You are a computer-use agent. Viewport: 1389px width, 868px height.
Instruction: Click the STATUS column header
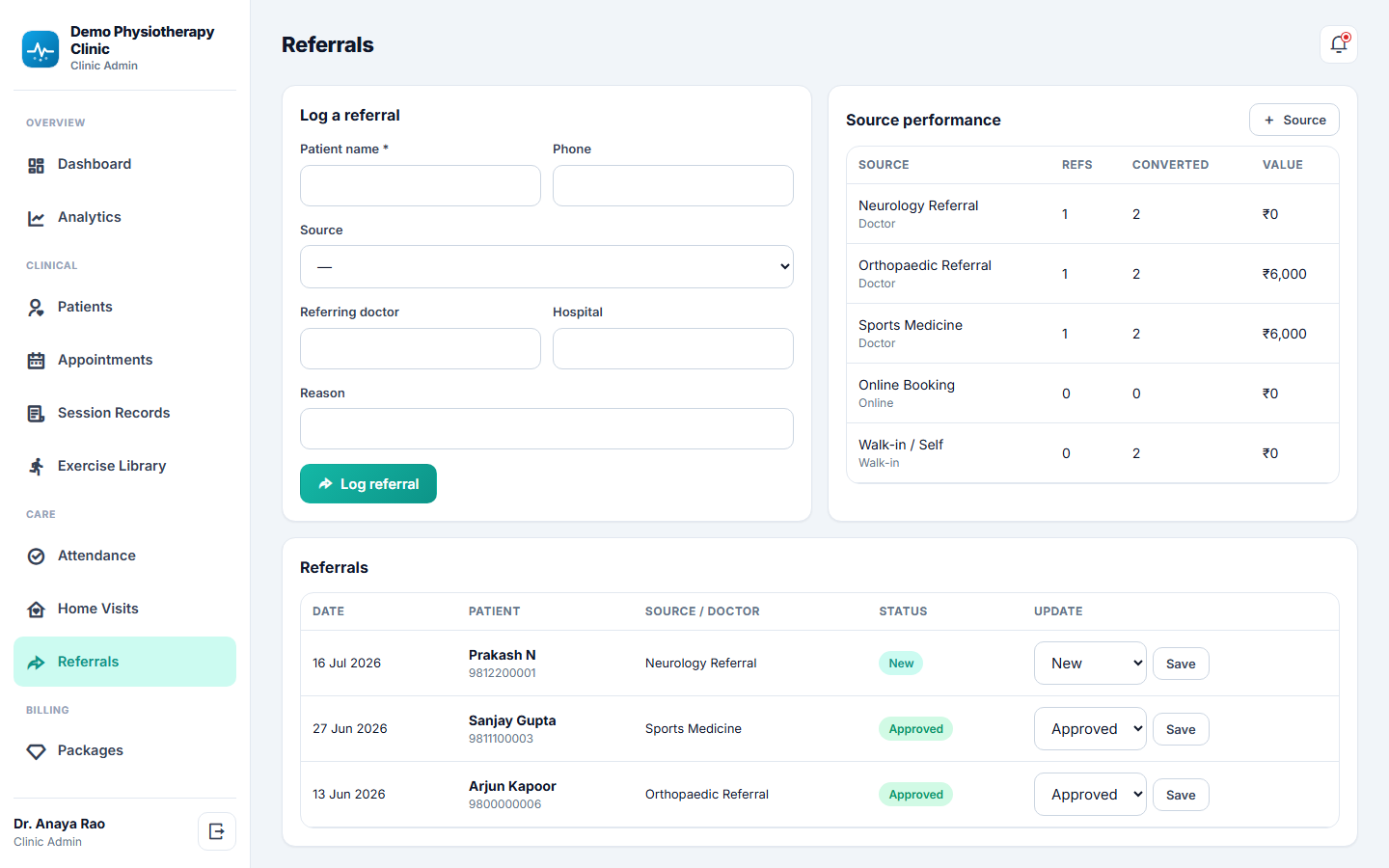click(903, 611)
